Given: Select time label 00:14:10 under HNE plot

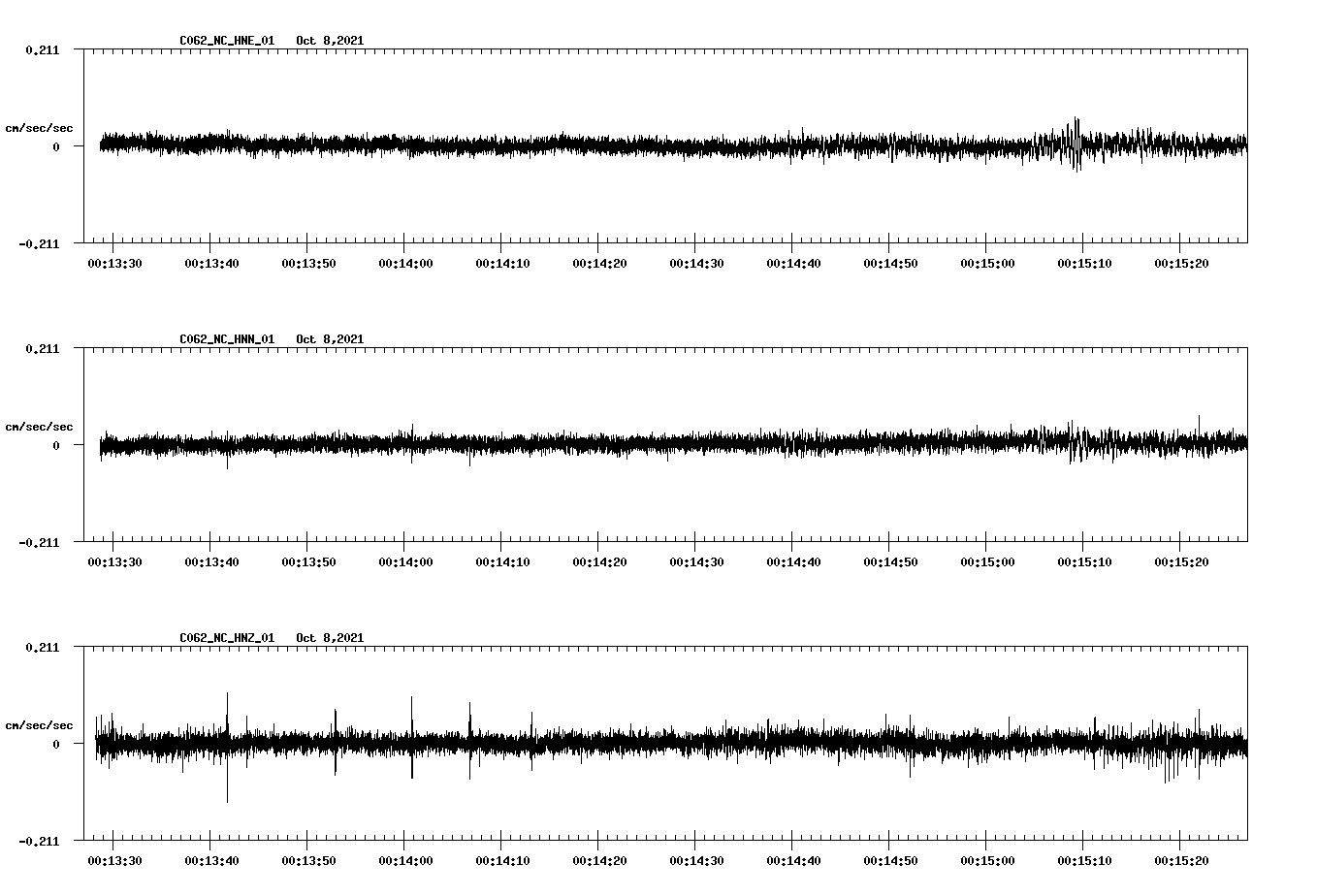Looking at the screenshot, I should point(502,264).
